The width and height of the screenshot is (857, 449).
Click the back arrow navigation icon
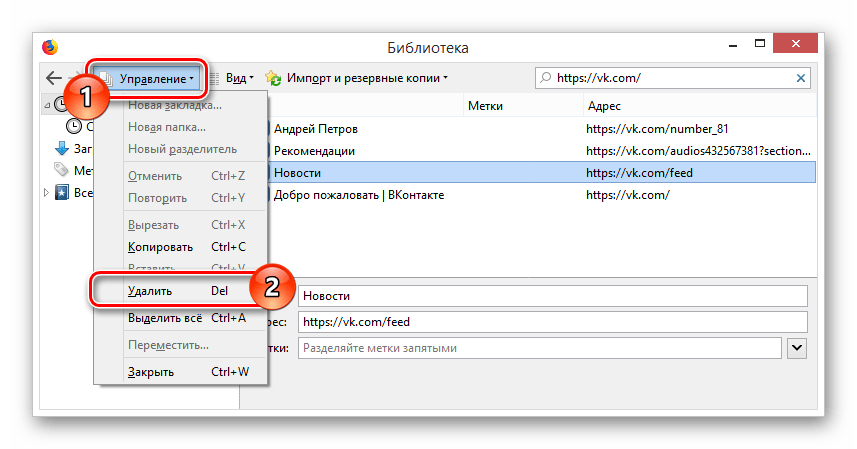tap(54, 78)
